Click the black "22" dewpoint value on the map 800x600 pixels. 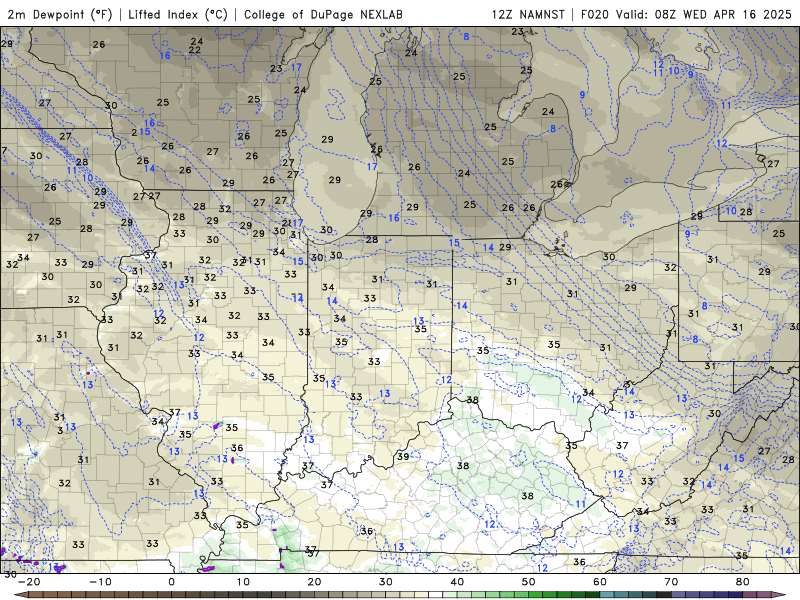[194, 50]
